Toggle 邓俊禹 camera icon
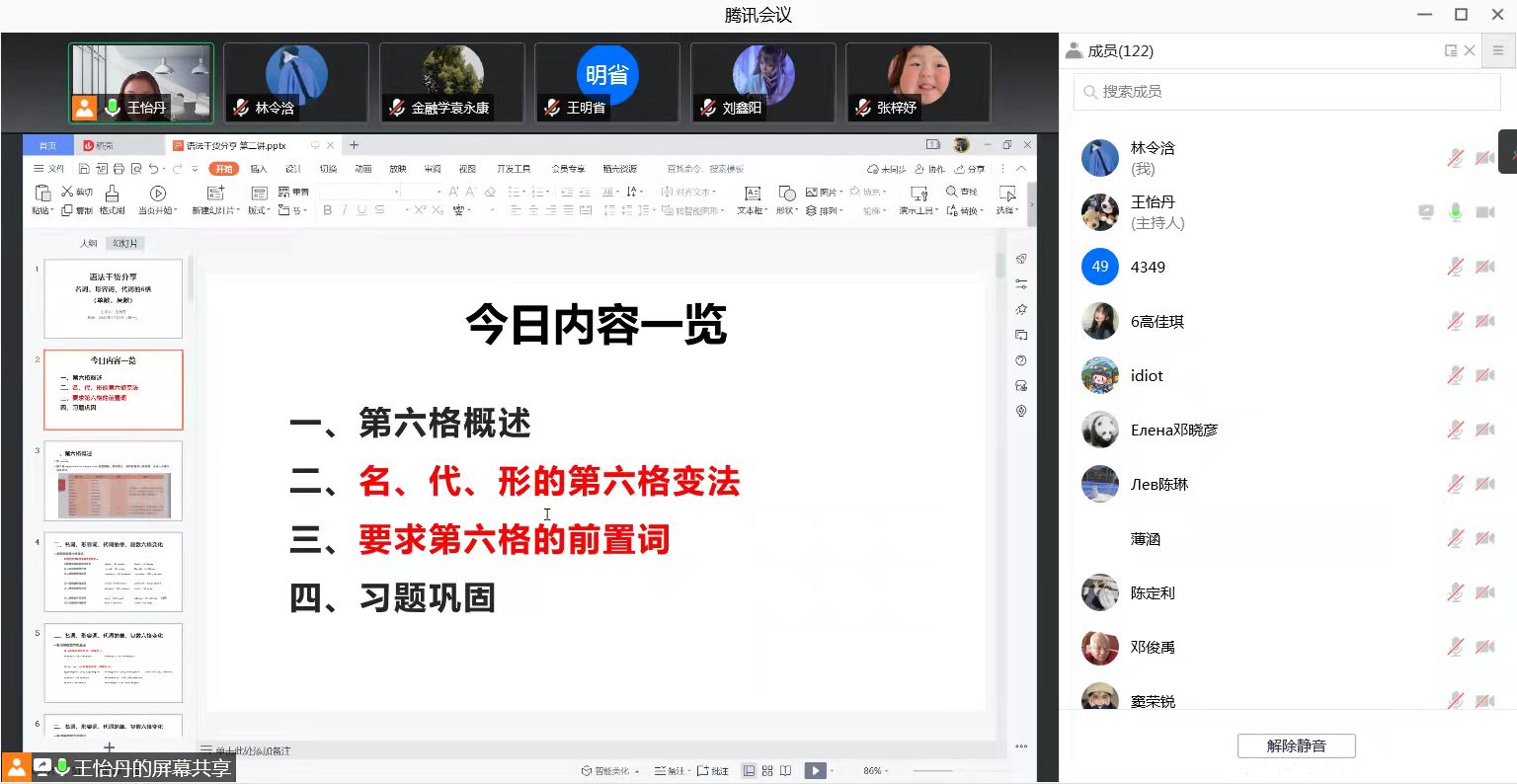The image size is (1517, 784). coord(1484,647)
